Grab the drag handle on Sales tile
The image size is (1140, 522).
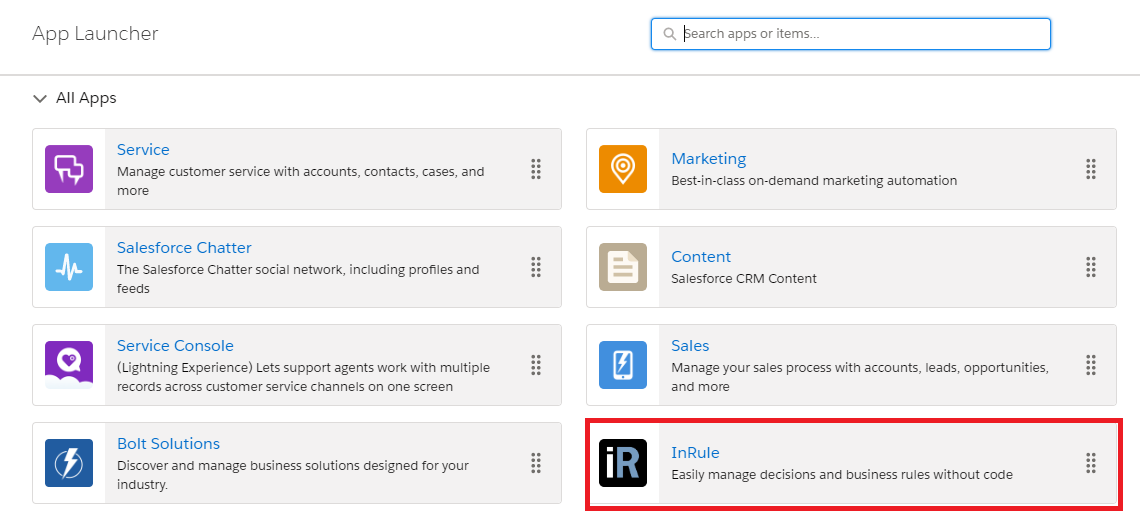1091,365
